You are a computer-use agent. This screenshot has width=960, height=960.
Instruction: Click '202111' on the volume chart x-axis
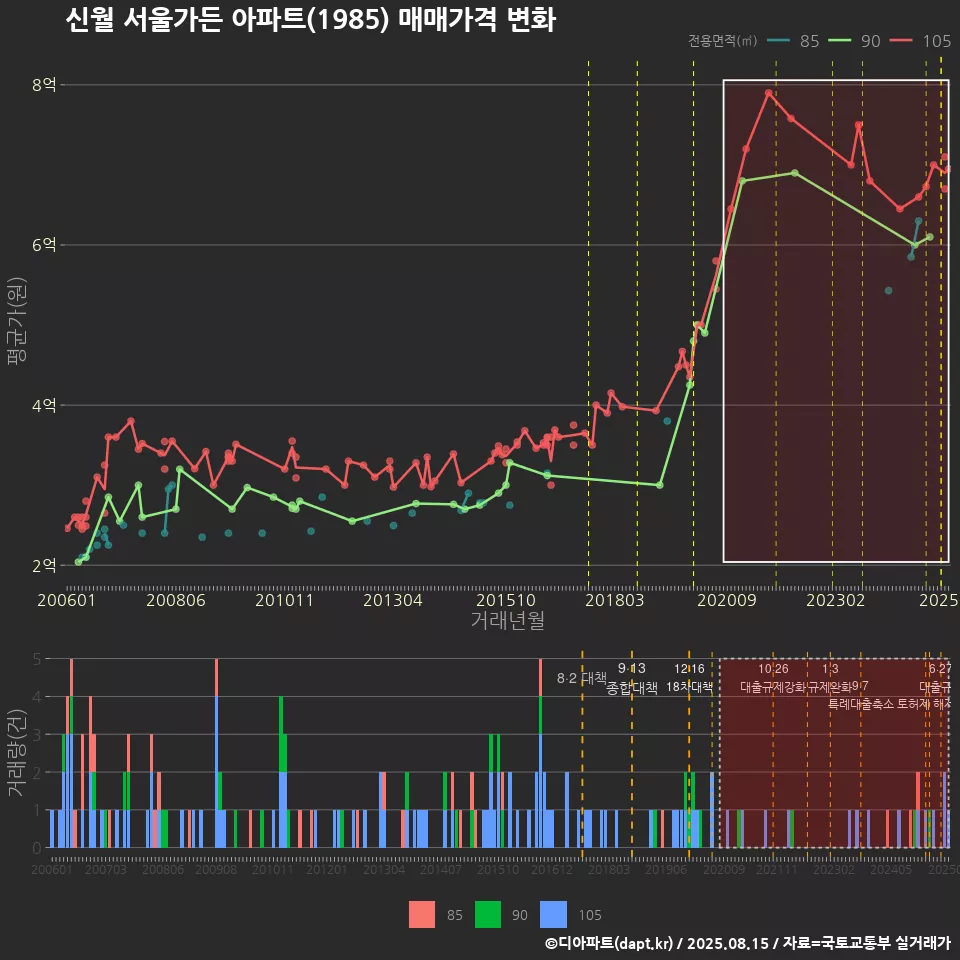[x=776, y=869]
